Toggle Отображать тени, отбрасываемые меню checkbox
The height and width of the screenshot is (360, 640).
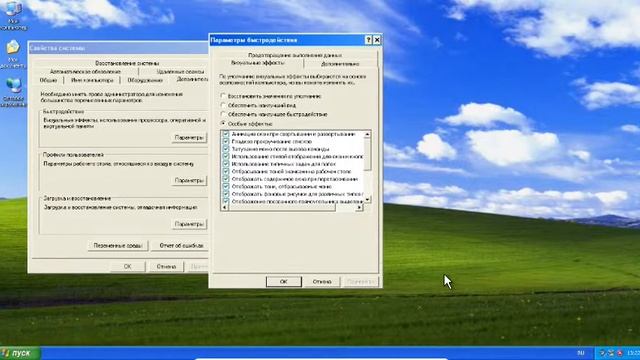226,187
